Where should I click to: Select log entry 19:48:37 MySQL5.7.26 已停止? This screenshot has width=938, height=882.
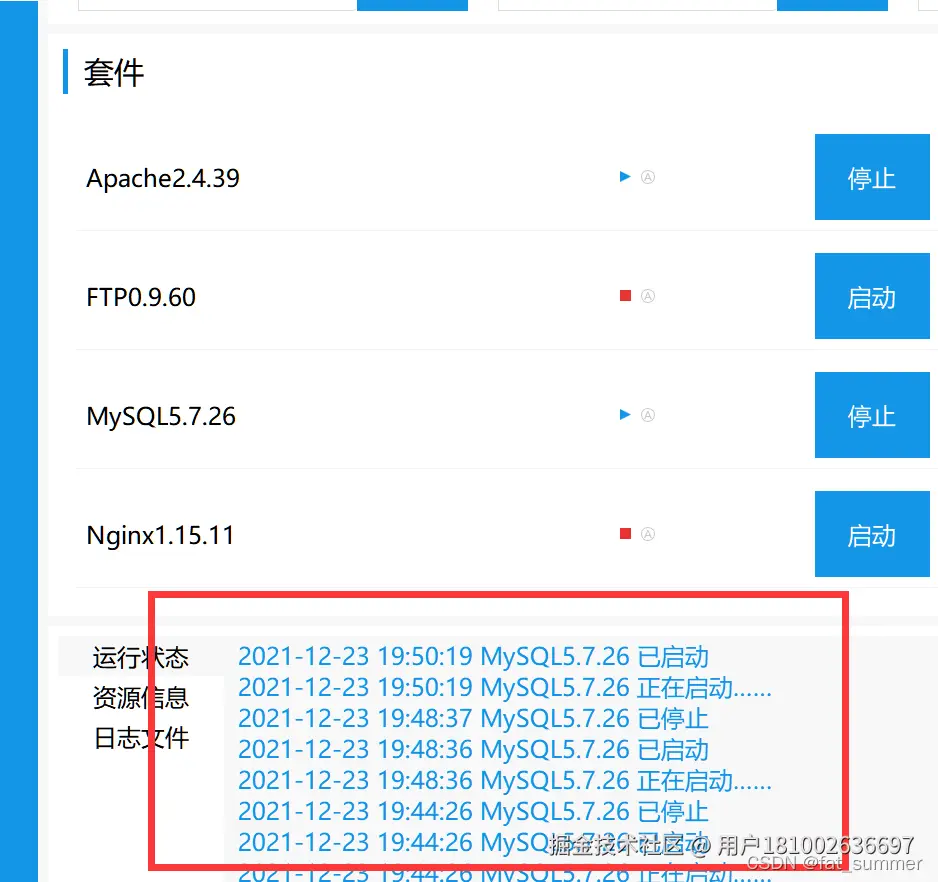(x=473, y=719)
